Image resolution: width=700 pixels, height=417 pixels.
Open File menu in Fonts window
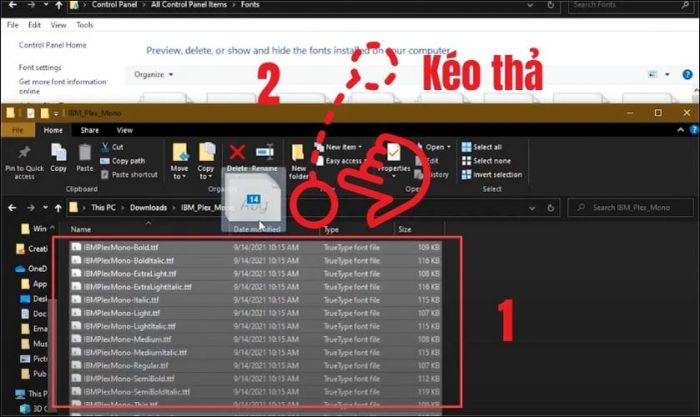pos(12,25)
